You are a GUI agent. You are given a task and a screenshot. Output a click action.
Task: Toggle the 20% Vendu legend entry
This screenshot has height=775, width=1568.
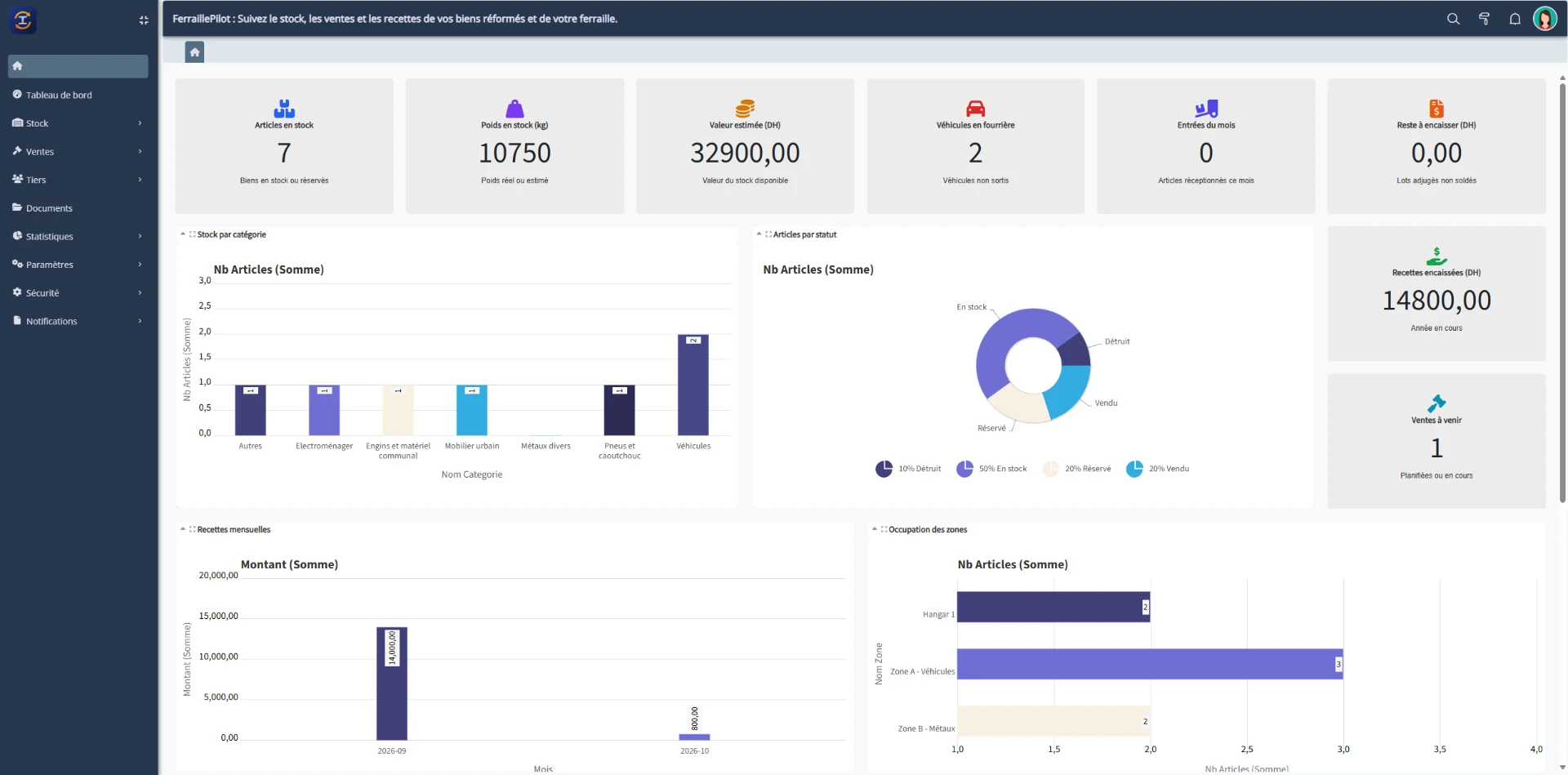tap(1157, 469)
